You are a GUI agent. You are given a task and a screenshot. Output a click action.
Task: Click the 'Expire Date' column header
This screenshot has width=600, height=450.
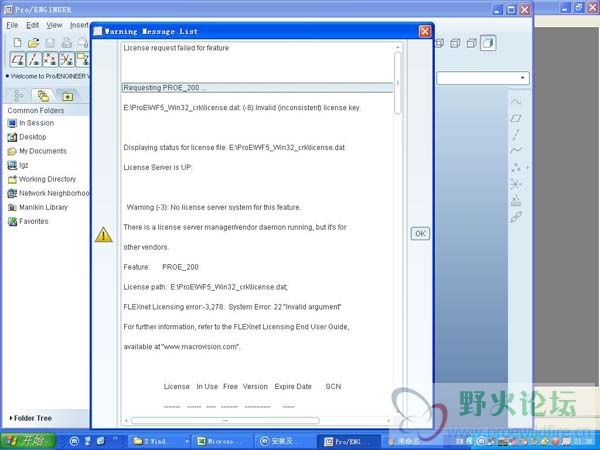[x=293, y=386]
